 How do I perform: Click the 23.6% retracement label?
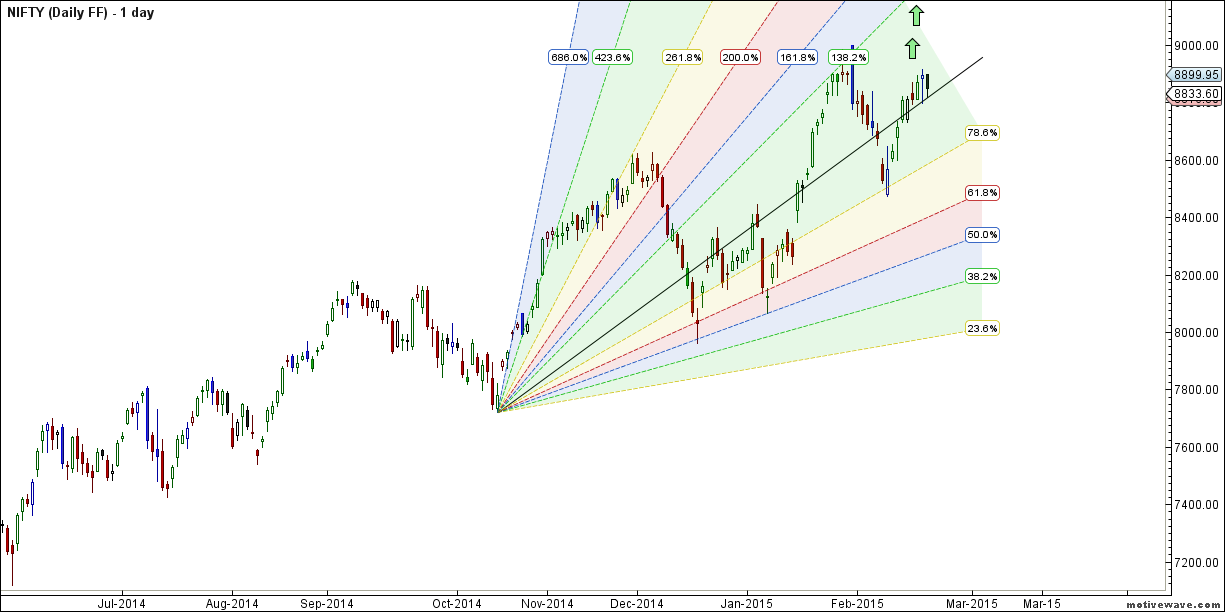pos(982,328)
